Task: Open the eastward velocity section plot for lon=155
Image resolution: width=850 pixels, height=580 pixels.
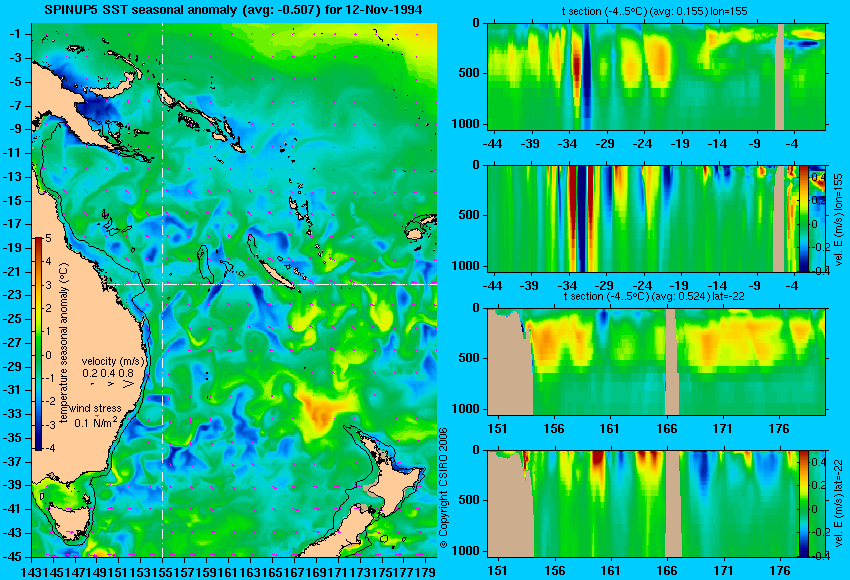Action: [642, 218]
